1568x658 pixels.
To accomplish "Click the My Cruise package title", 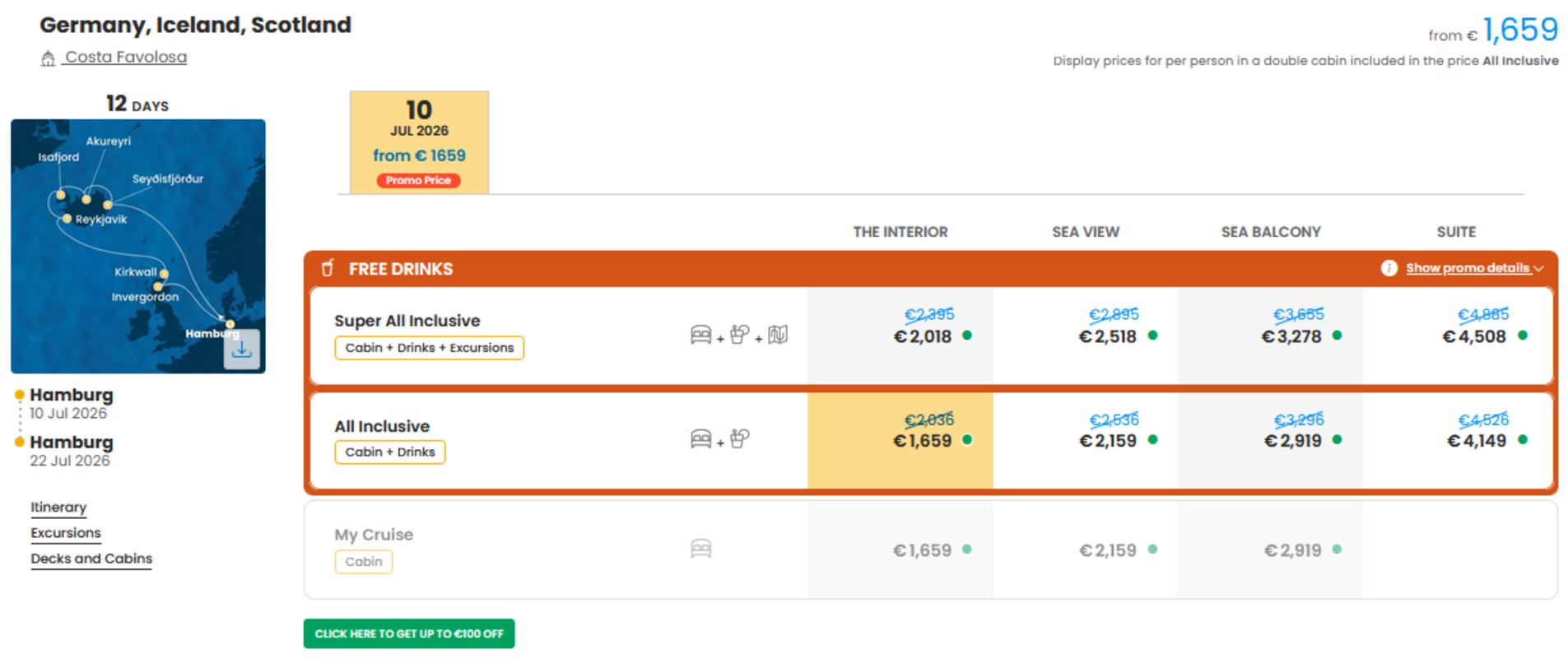I will tap(374, 535).
